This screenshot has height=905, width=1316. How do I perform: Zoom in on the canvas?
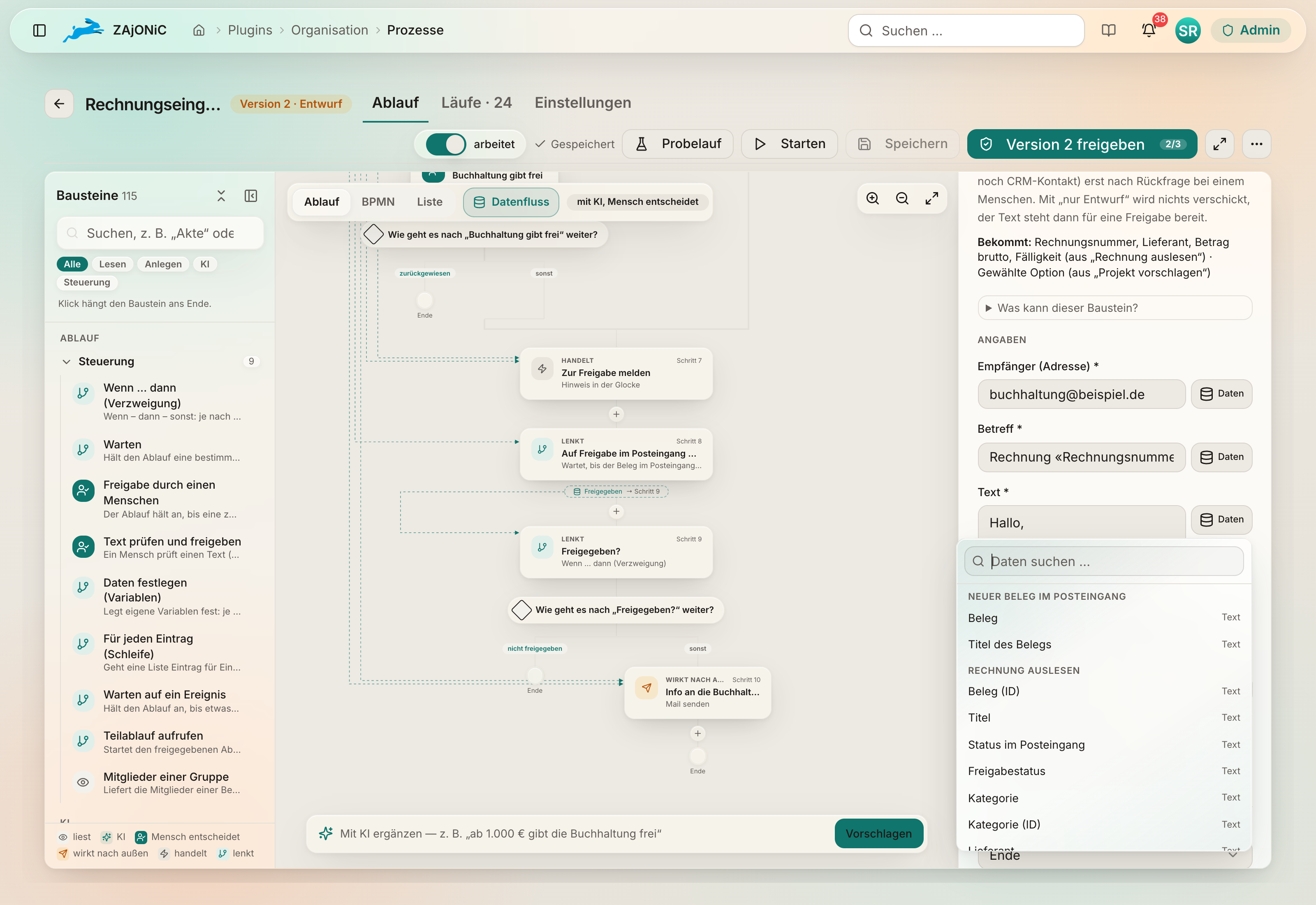pos(873,198)
